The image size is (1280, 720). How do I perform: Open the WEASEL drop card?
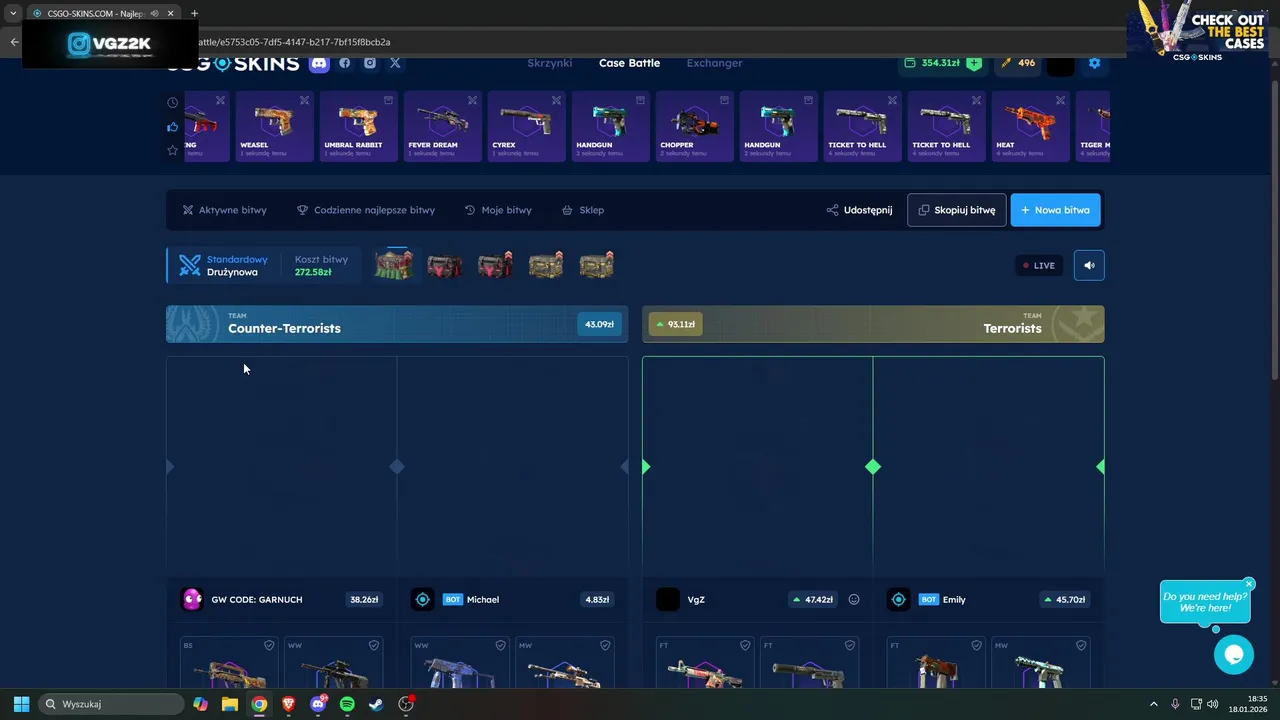(x=273, y=127)
